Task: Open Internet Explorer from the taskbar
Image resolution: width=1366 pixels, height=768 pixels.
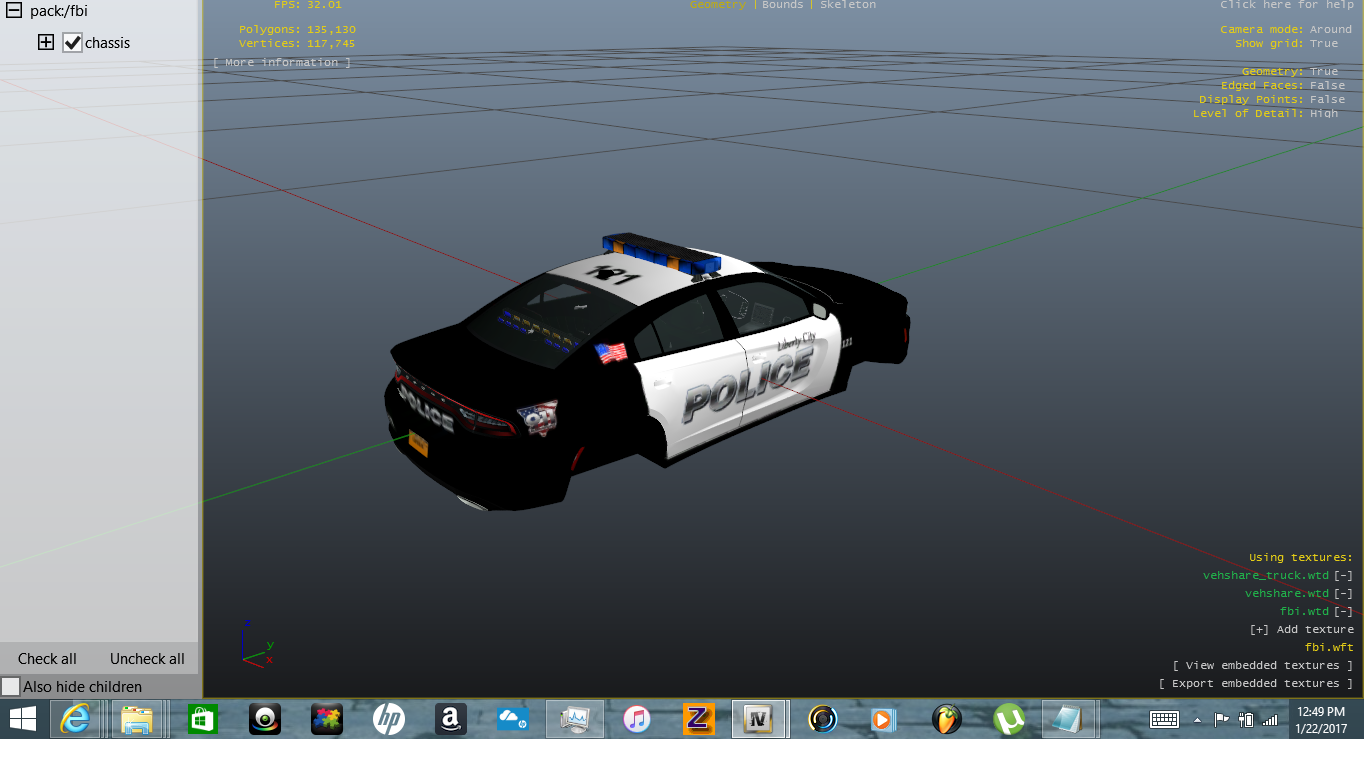Action: [76, 719]
